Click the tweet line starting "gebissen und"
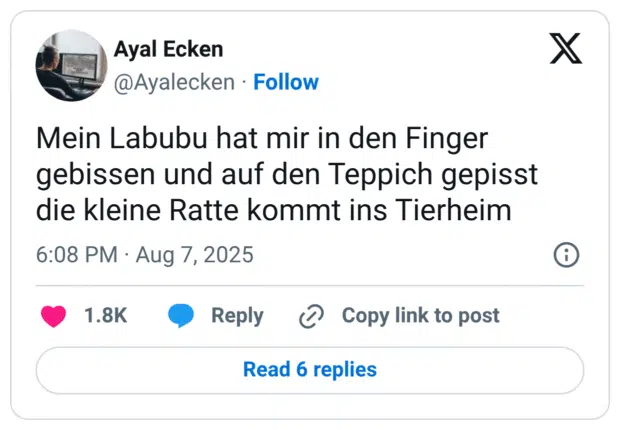 tap(287, 175)
